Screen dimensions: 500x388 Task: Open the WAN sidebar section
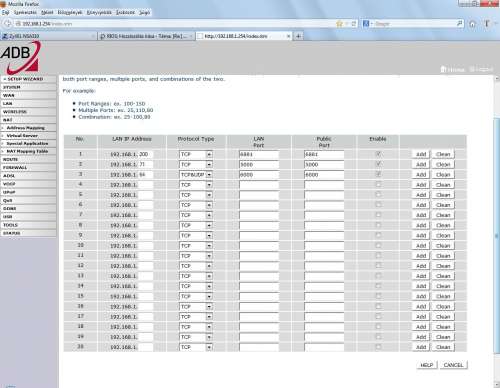28,95
